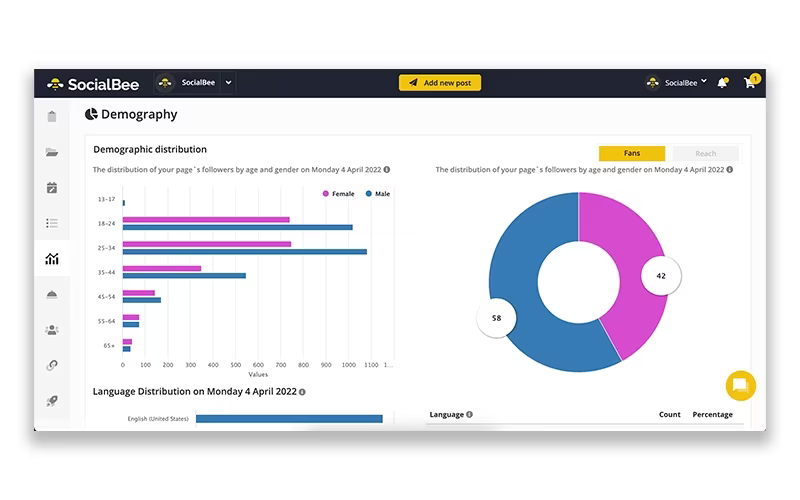Viewport: 800px width, 500px height.
Task: Click the Add new post button
Action: tap(440, 83)
